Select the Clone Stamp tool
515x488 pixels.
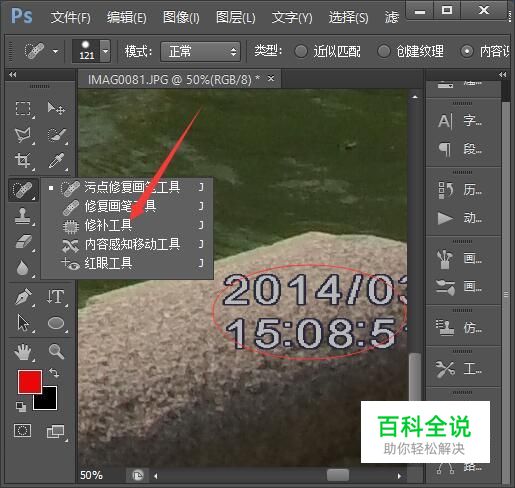point(22,216)
